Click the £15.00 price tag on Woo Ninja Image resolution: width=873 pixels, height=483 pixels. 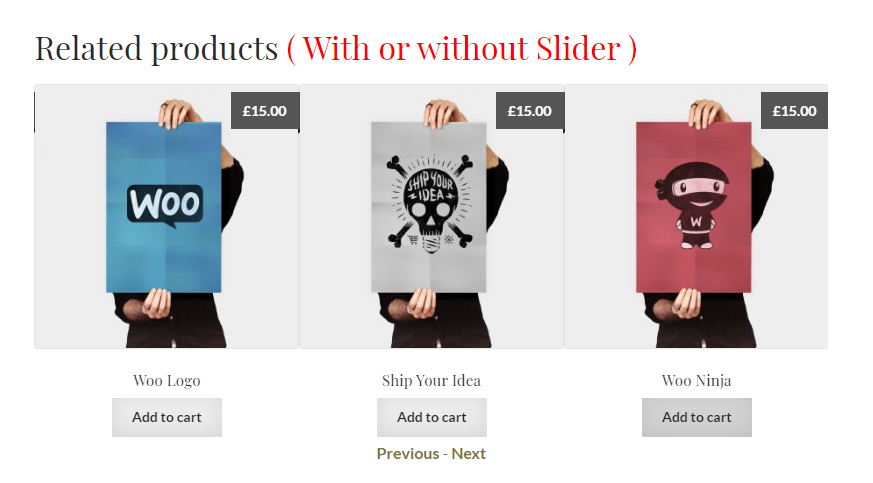pos(794,111)
